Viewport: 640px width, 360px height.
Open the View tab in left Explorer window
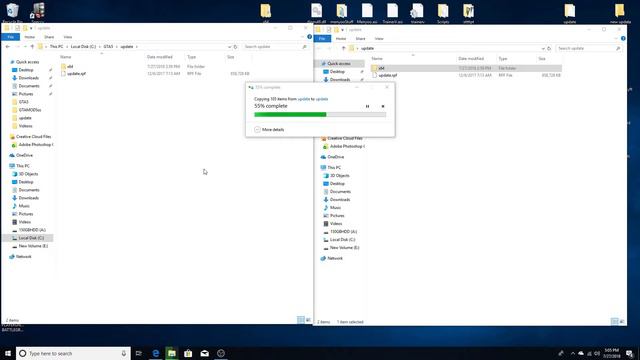pos(68,37)
